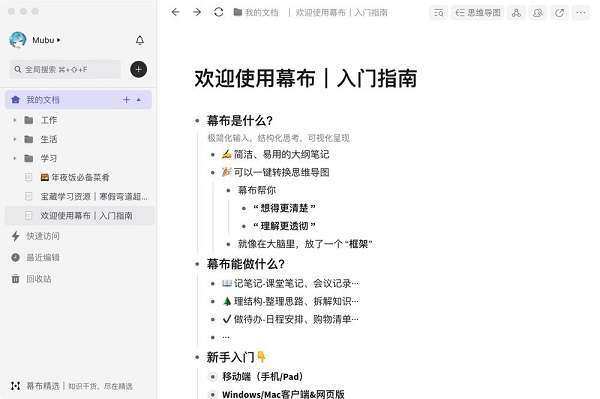Click the refresh sync icon
This screenshot has width=600, height=399.
point(218,12)
